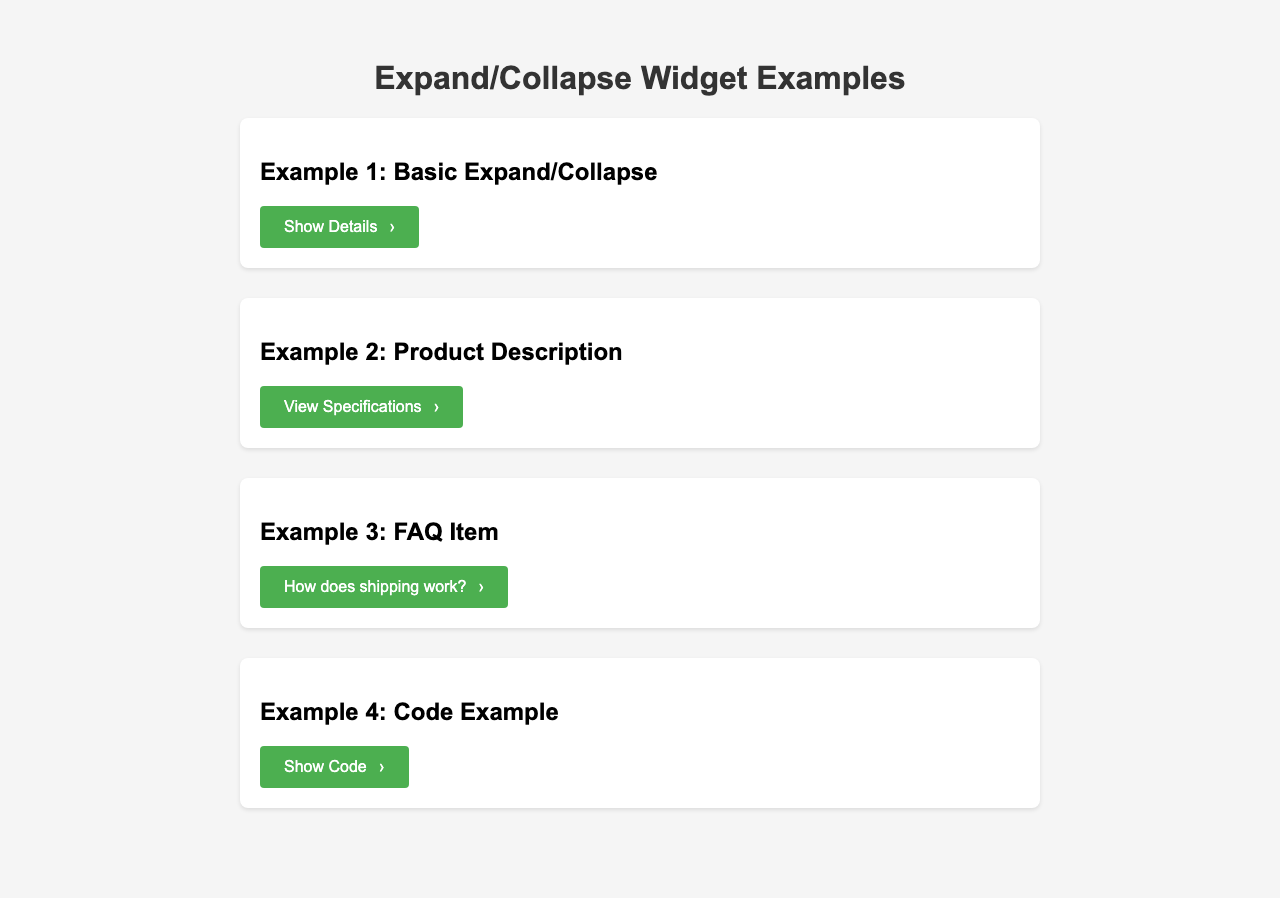Click gray page background left of the cards

pyautogui.click(x=120, y=450)
